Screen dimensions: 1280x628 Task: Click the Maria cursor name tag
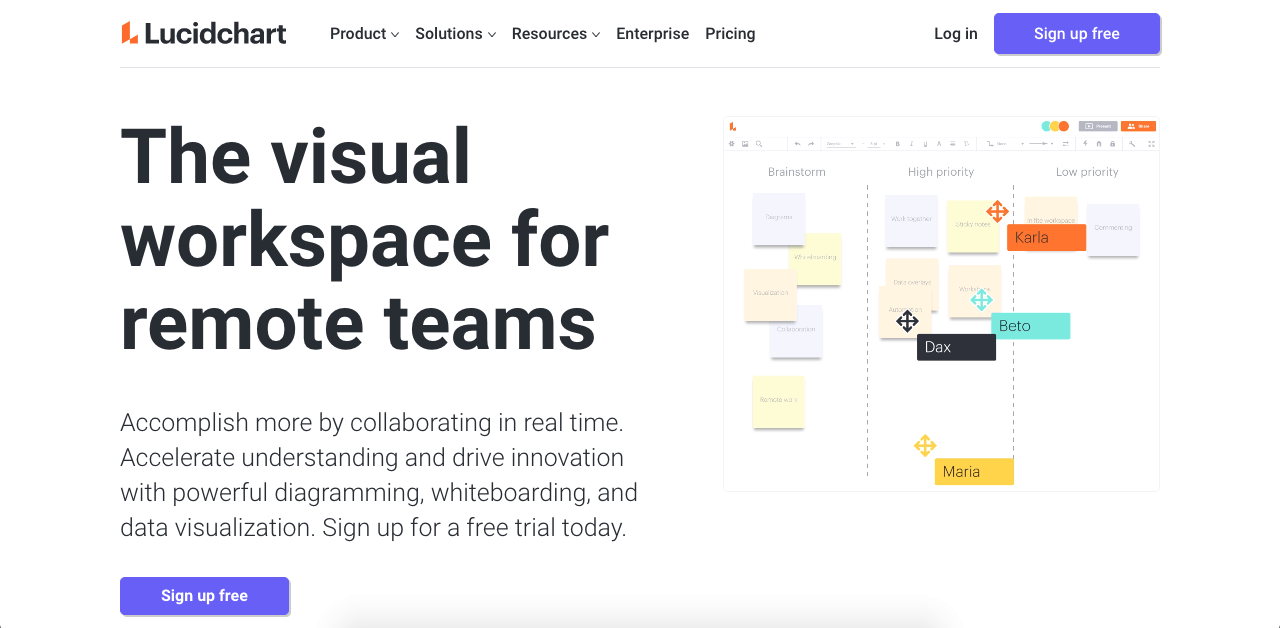[974, 472]
